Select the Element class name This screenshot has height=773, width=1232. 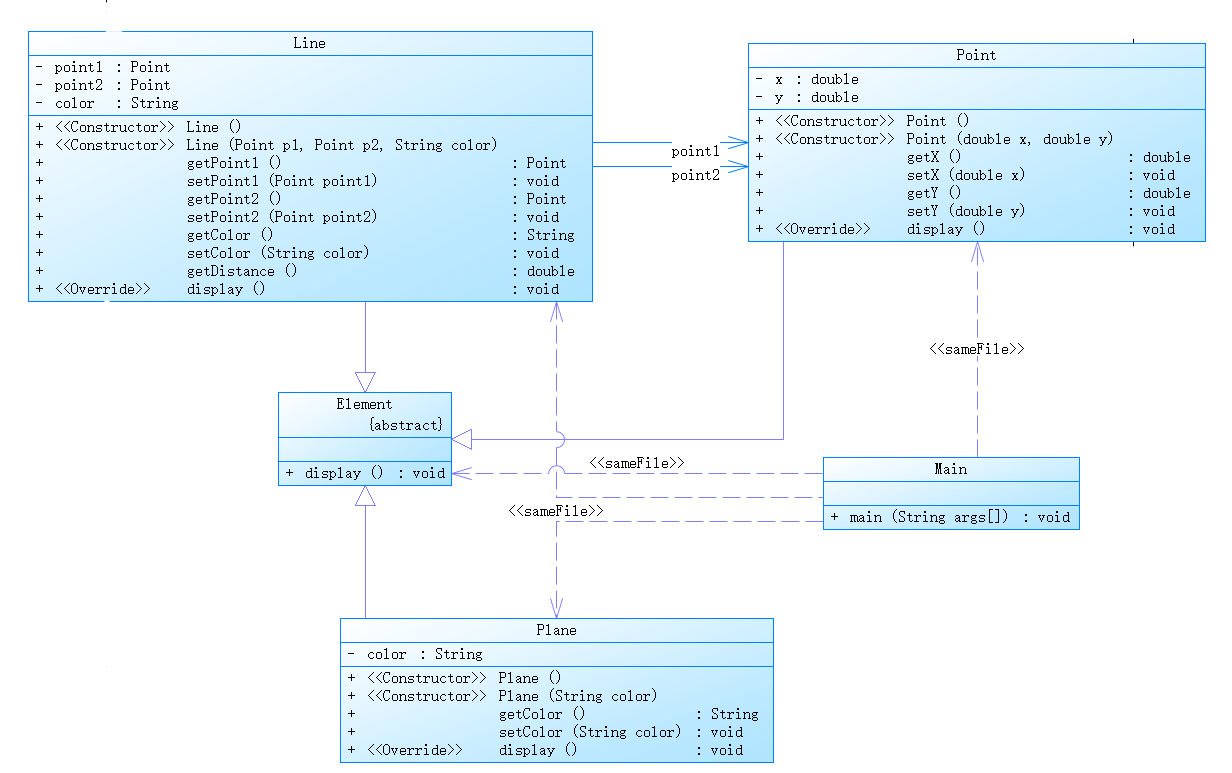point(364,404)
